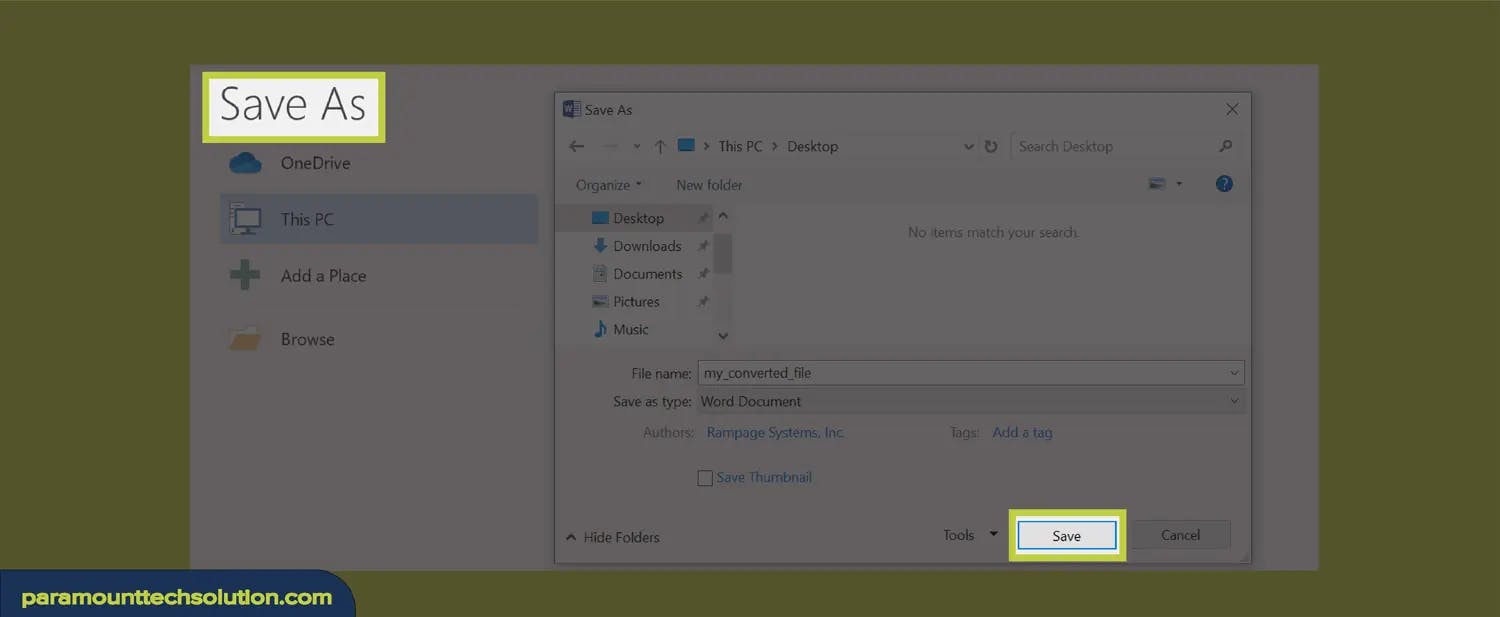Viewport: 1500px width, 617px height.
Task: Expand the File name dropdown arrow
Action: point(1234,373)
